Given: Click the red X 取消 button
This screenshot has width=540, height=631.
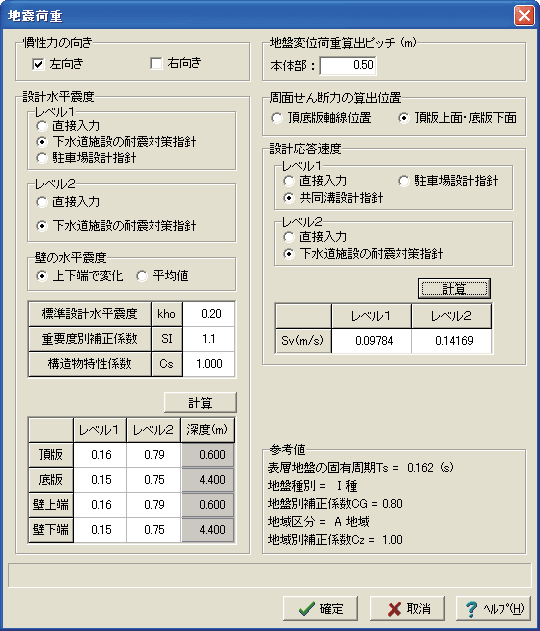Looking at the screenshot, I should [x=407, y=608].
